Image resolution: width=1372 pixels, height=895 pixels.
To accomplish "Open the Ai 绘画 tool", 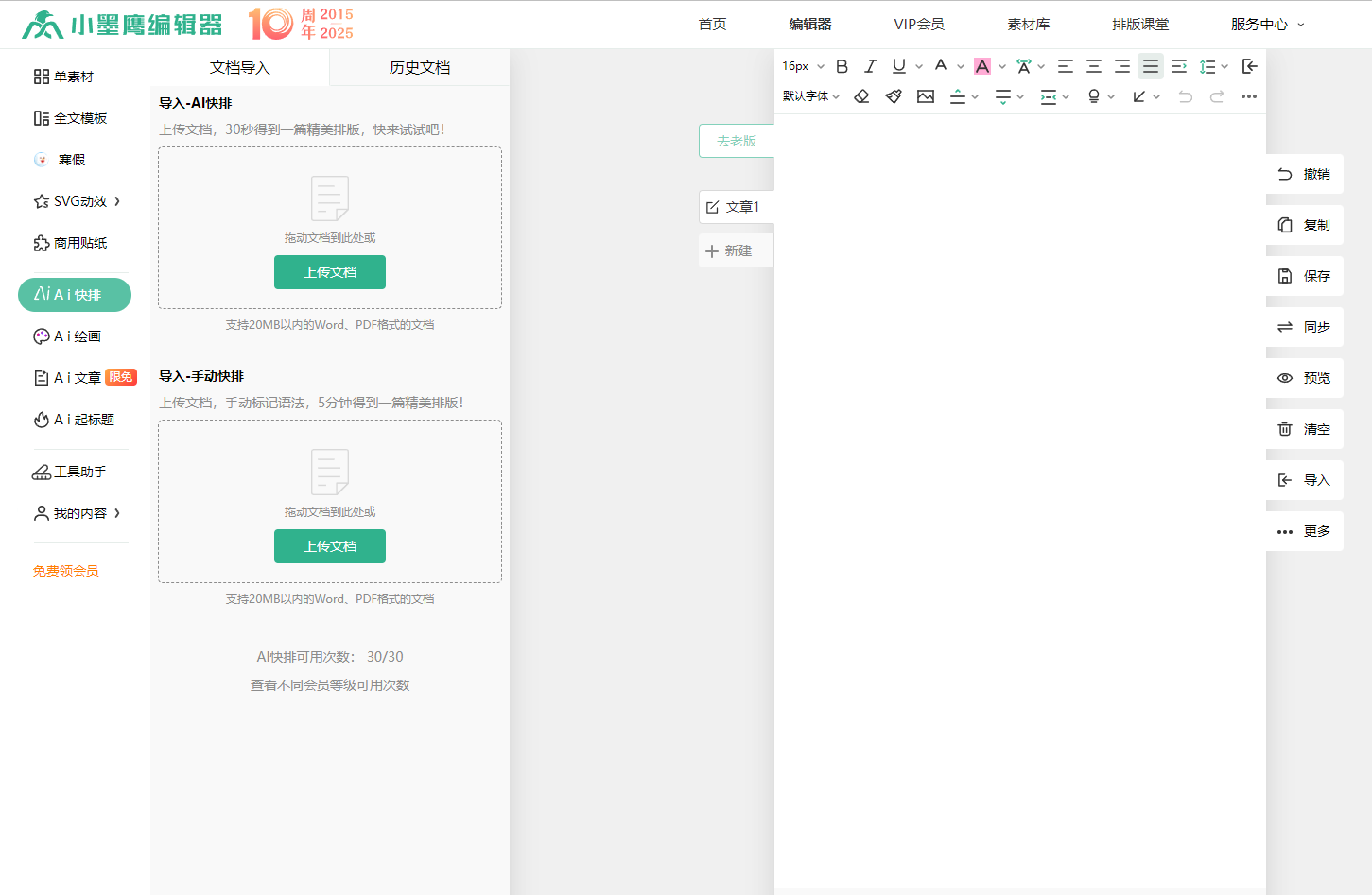I will pyautogui.click(x=74, y=336).
